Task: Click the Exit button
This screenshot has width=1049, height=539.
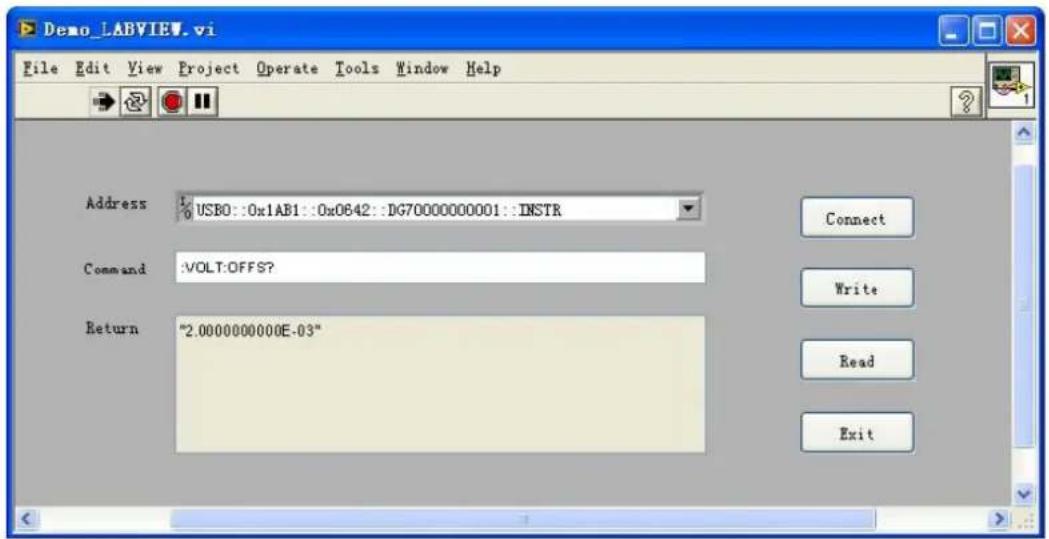Action: [x=857, y=433]
